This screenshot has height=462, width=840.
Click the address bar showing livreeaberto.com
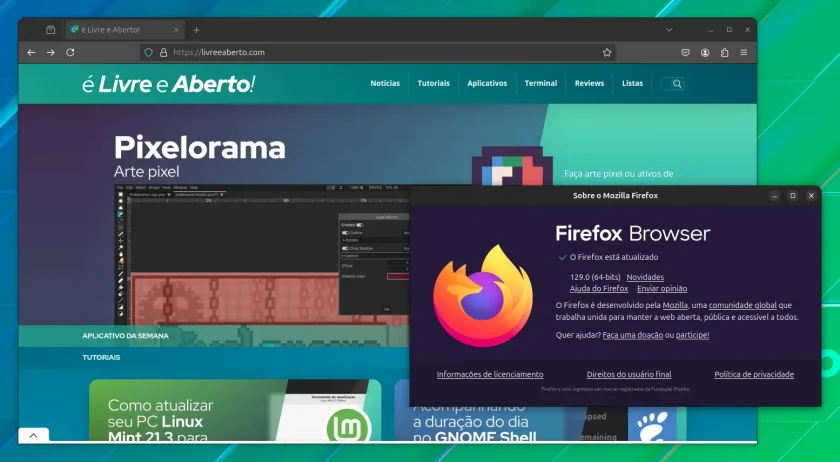pos(378,53)
